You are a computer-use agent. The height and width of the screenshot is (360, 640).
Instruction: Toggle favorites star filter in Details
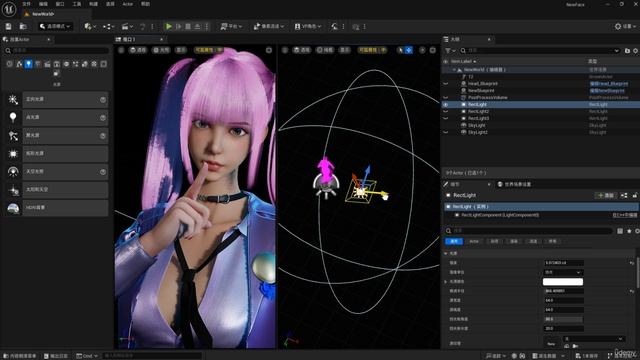point(629,231)
